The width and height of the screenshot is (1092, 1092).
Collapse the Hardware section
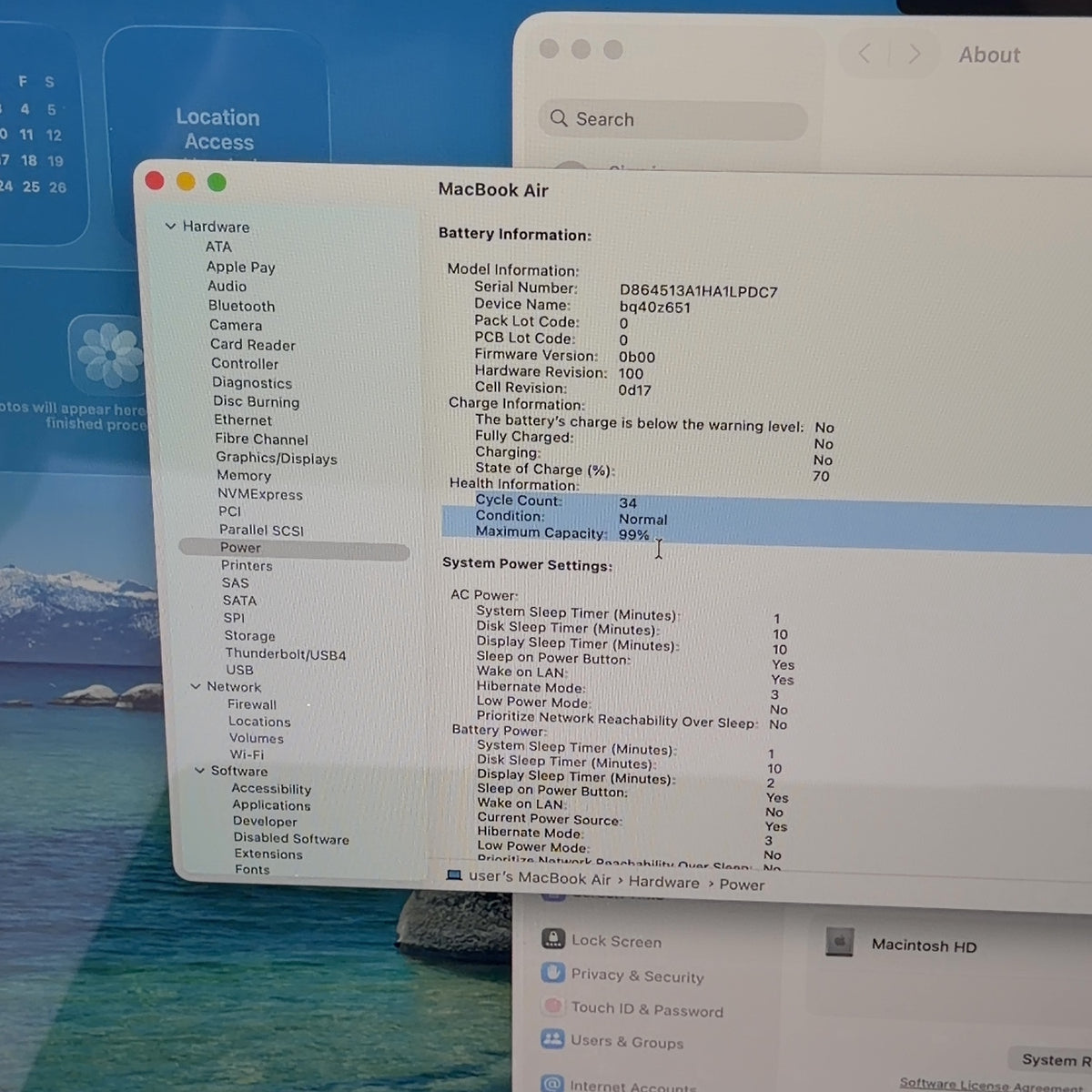pyautogui.click(x=170, y=226)
